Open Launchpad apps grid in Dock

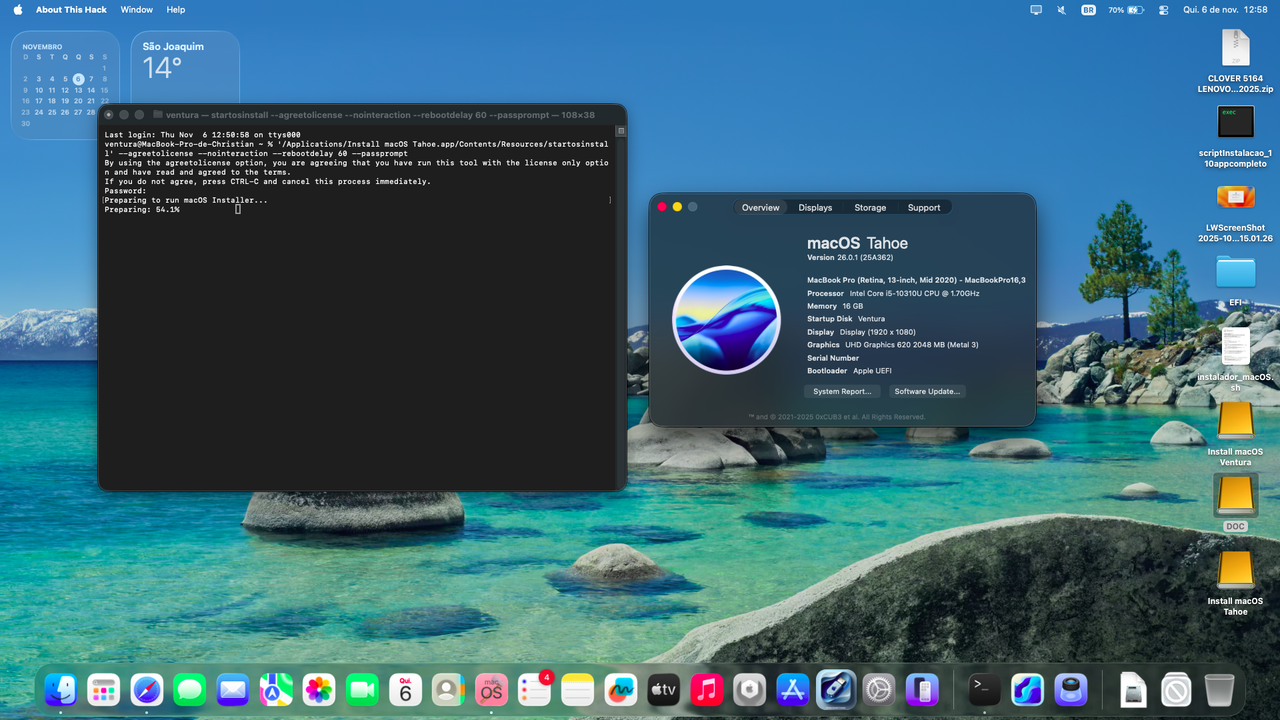[104, 689]
